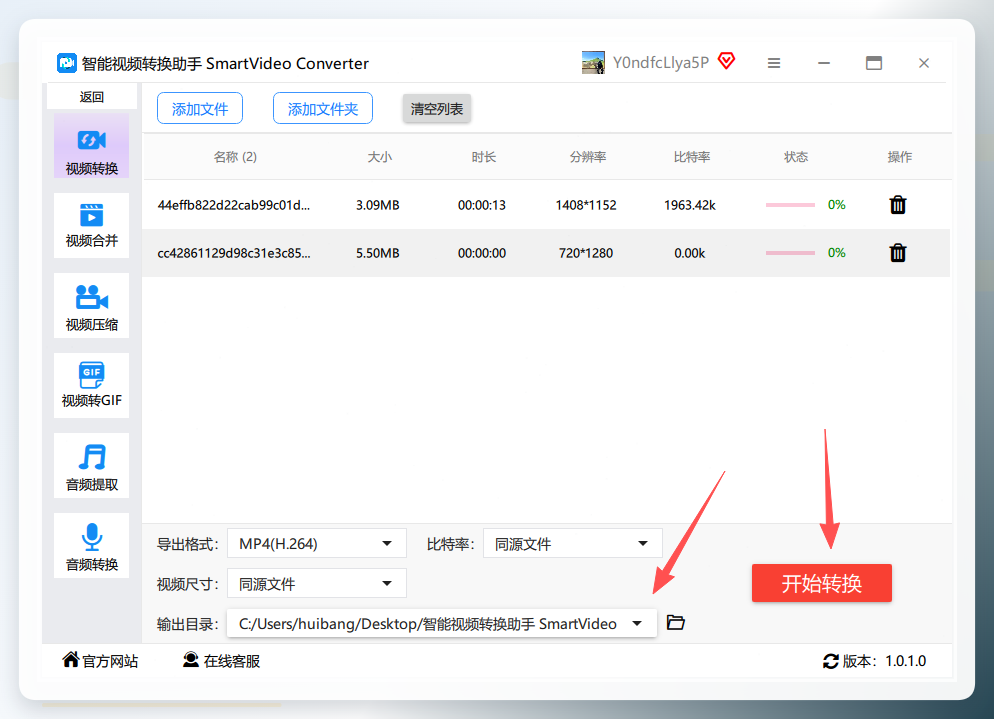Click the 添加文件 button
This screenshot has height=719, width=994.
pyautogui.click(x=200, y=108)
